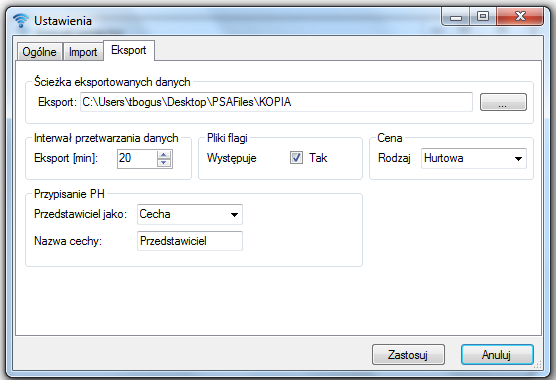This screenshot has width=556, height=380.
Task: Click the Występuje label
Action: (232, 158)
